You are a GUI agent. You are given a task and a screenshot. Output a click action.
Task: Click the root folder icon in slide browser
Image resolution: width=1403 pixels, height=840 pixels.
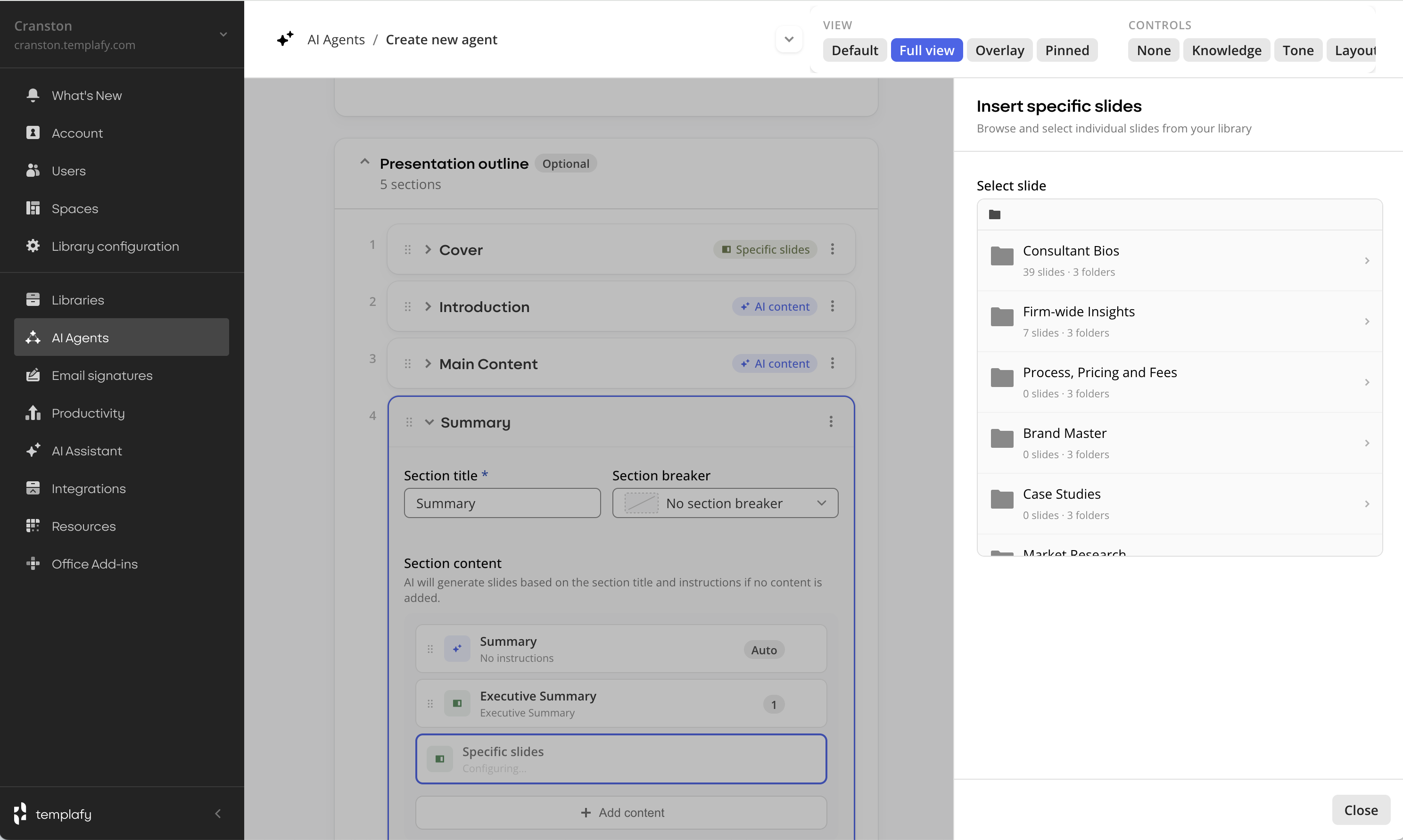pyautogui.click(x=994, y=214)
